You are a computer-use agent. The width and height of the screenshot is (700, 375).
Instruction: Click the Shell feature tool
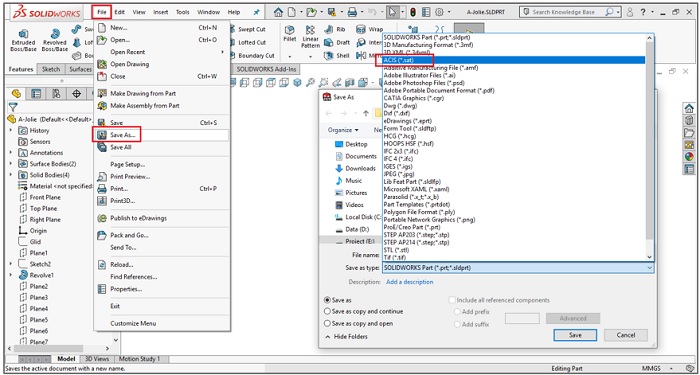[337, 56]
